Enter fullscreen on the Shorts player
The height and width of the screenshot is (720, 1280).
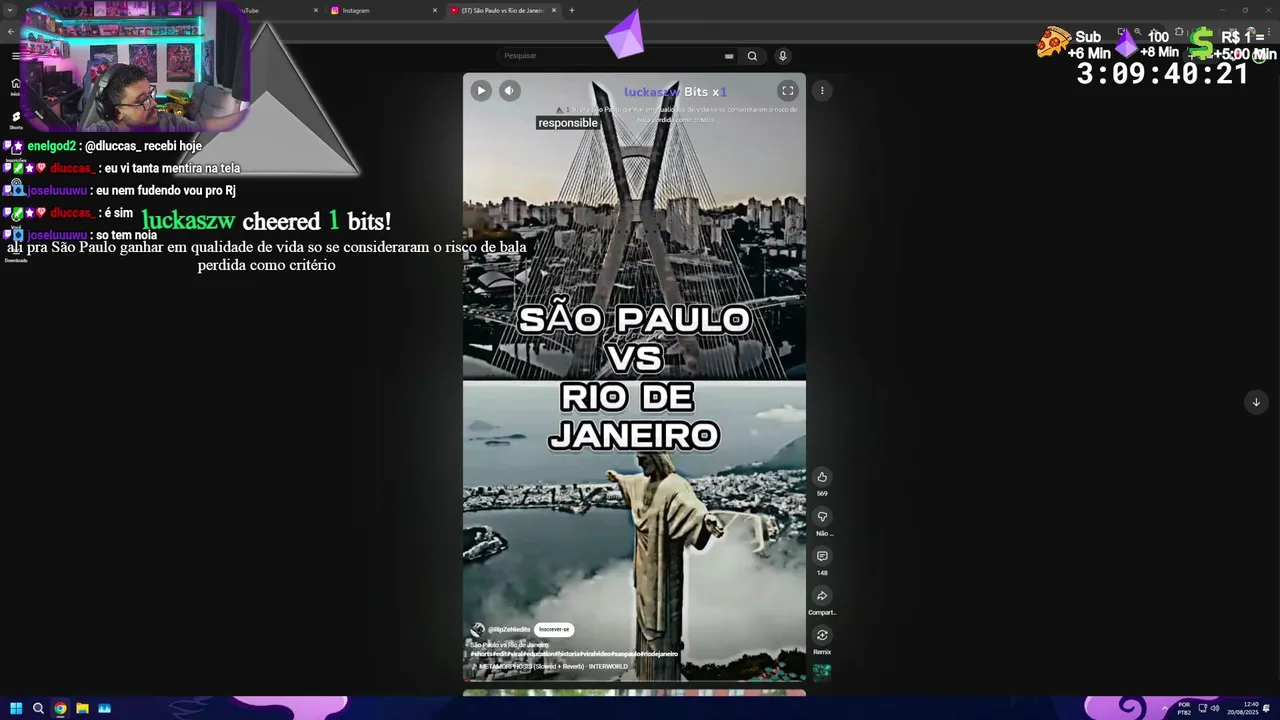788,91
